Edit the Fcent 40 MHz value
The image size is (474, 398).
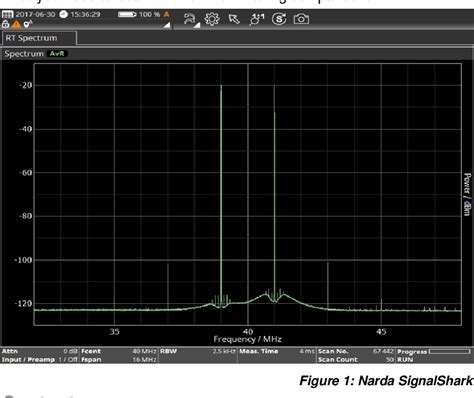coord(119,351)
